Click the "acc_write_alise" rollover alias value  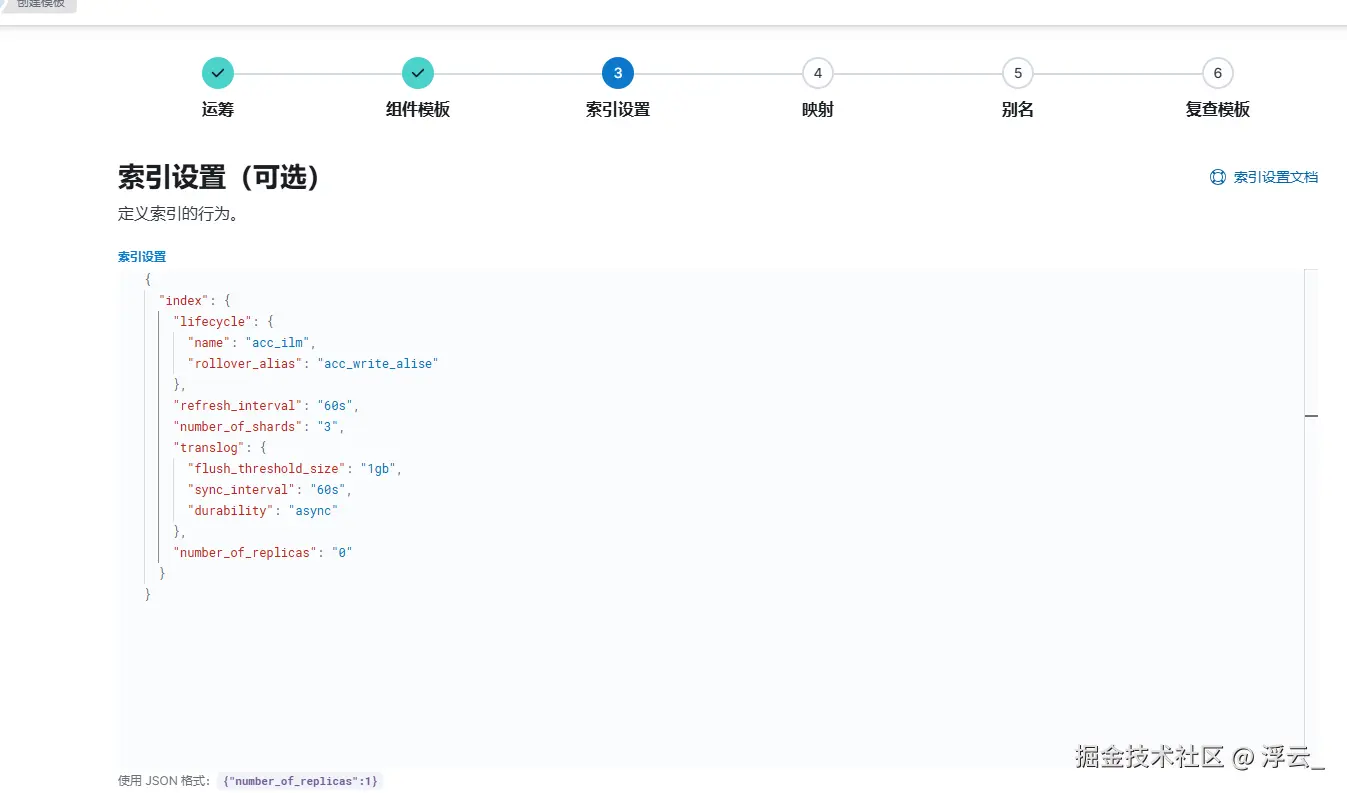[378, 364]
